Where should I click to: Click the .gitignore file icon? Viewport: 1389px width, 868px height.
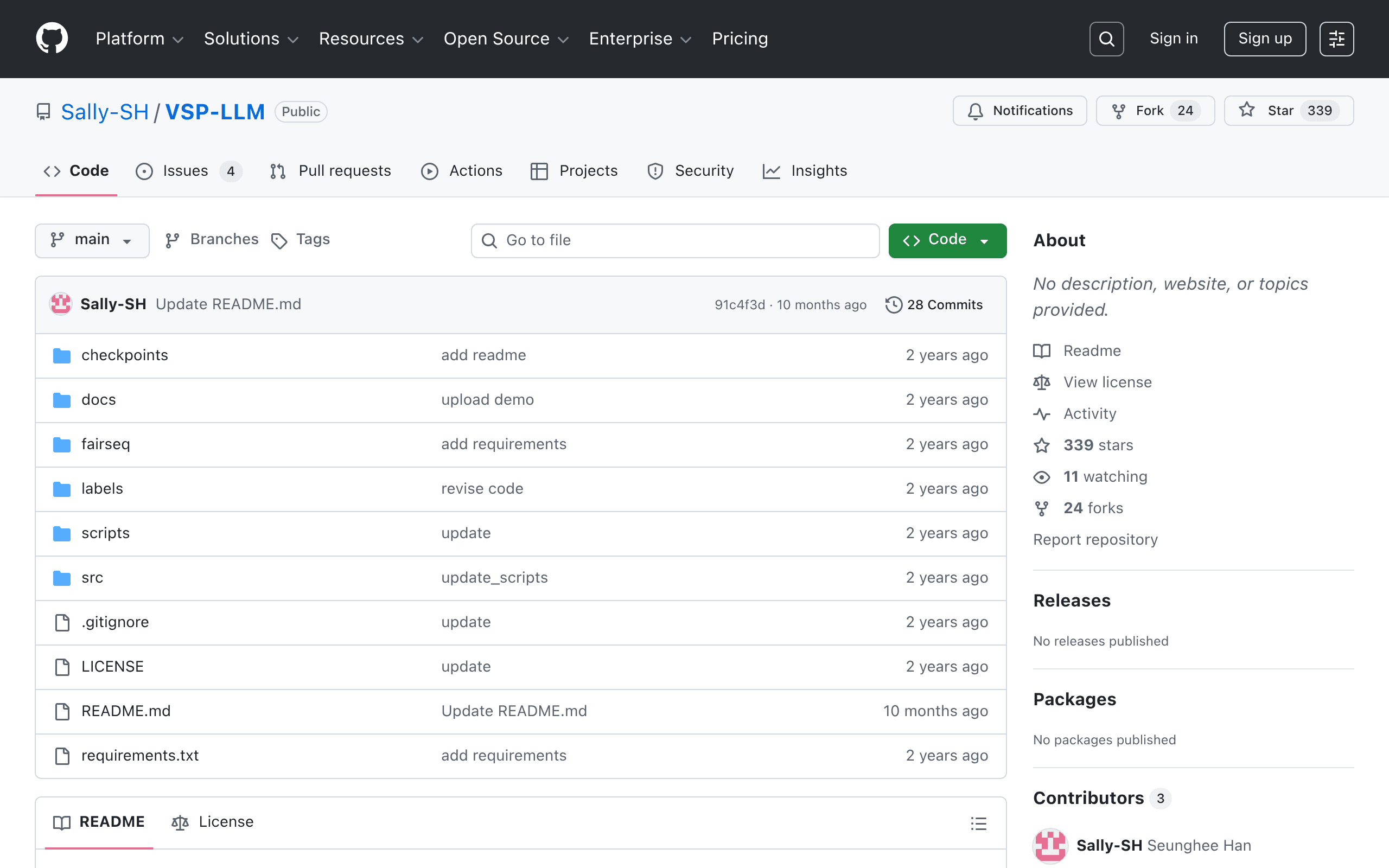[x=62, y=622]
